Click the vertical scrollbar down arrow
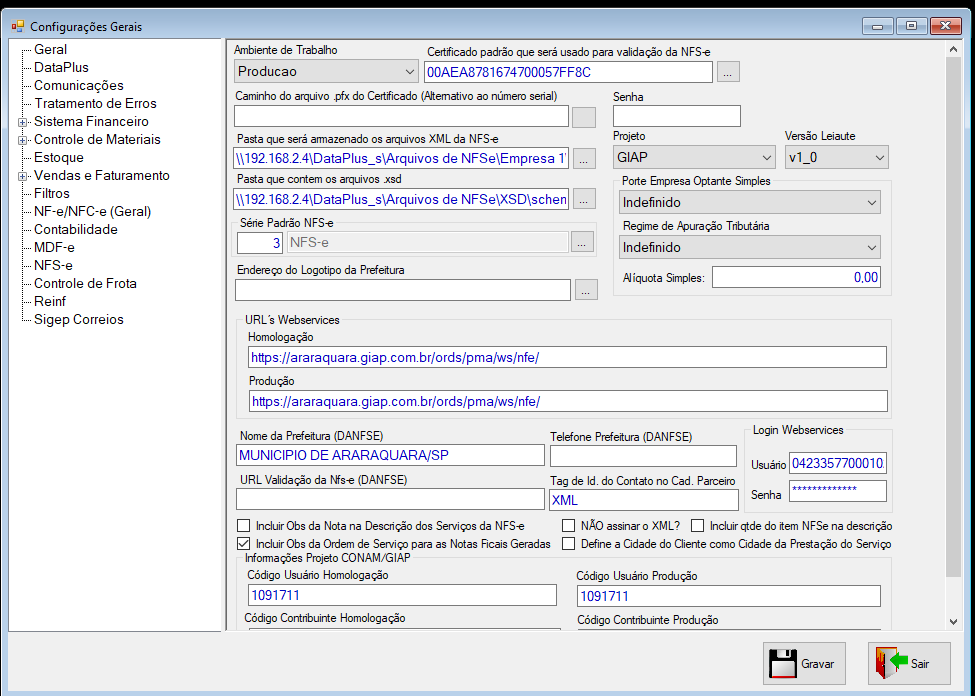 click(x=953, y=621)
